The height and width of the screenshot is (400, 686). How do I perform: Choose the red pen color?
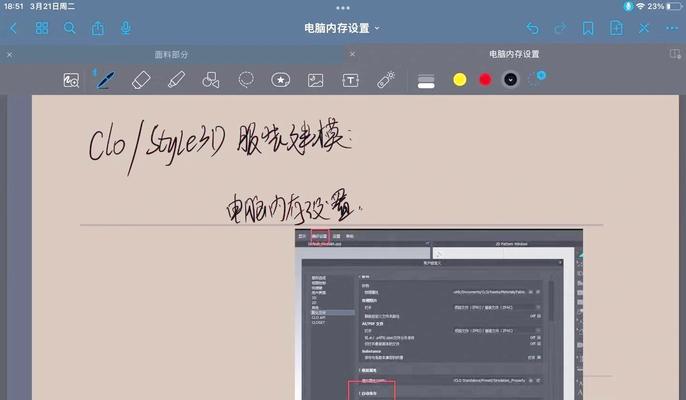(485, 80)
